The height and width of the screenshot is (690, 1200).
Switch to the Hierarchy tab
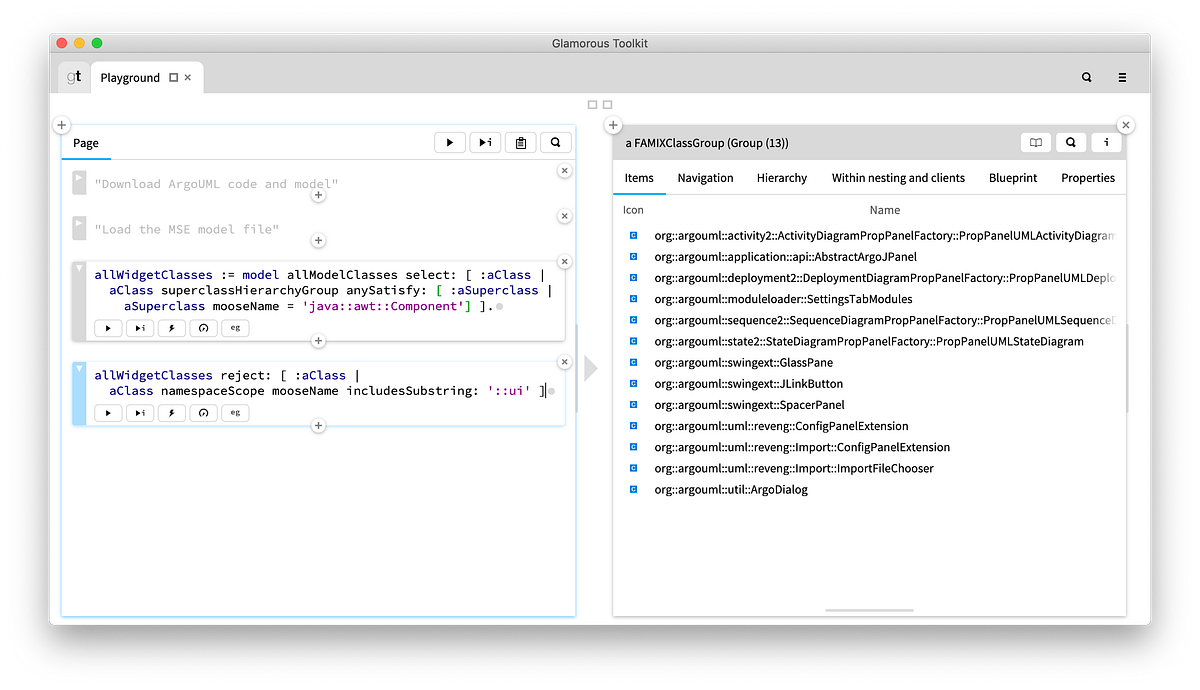point(782,178)
